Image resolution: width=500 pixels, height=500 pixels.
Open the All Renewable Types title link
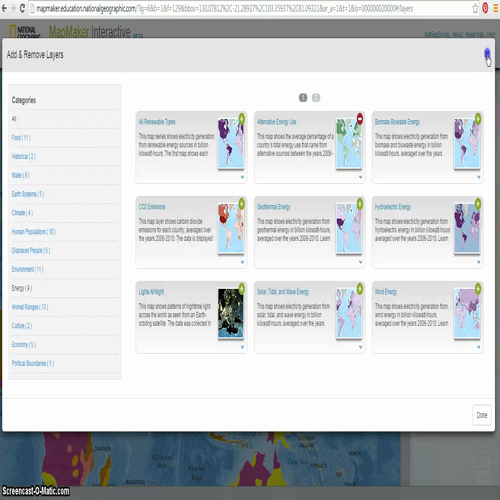[157, 122]
